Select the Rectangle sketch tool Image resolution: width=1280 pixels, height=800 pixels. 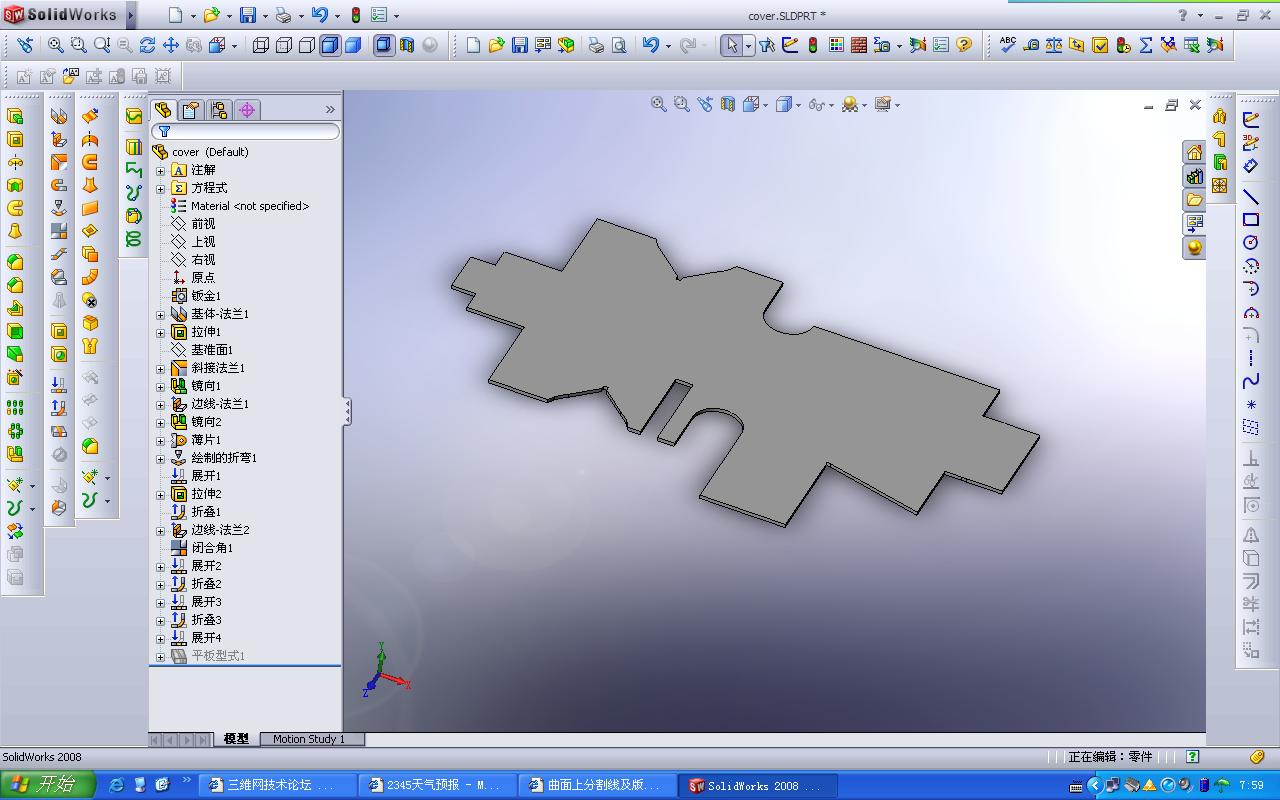point(1251,219)
